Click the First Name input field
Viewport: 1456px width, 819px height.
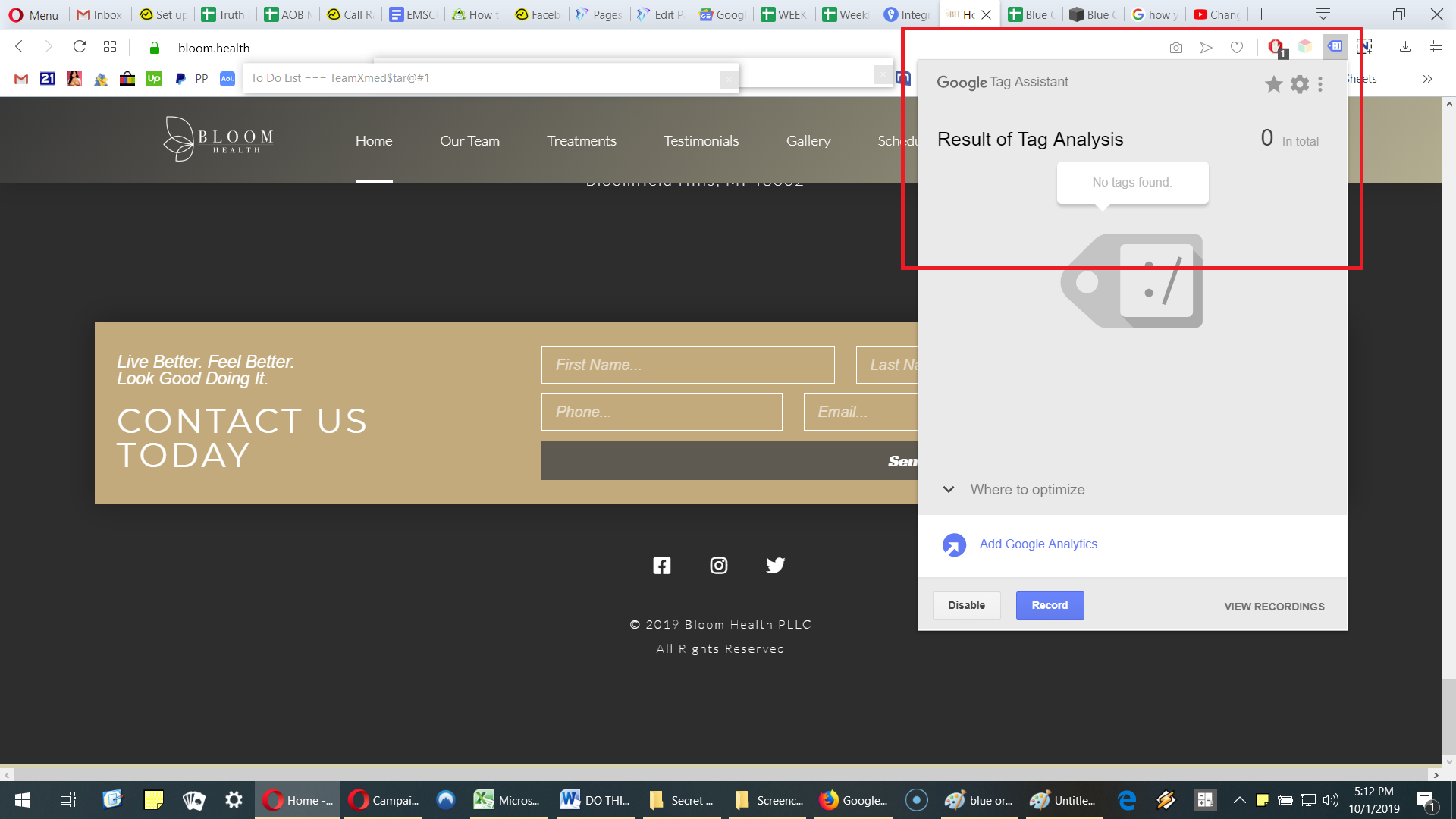688,365
